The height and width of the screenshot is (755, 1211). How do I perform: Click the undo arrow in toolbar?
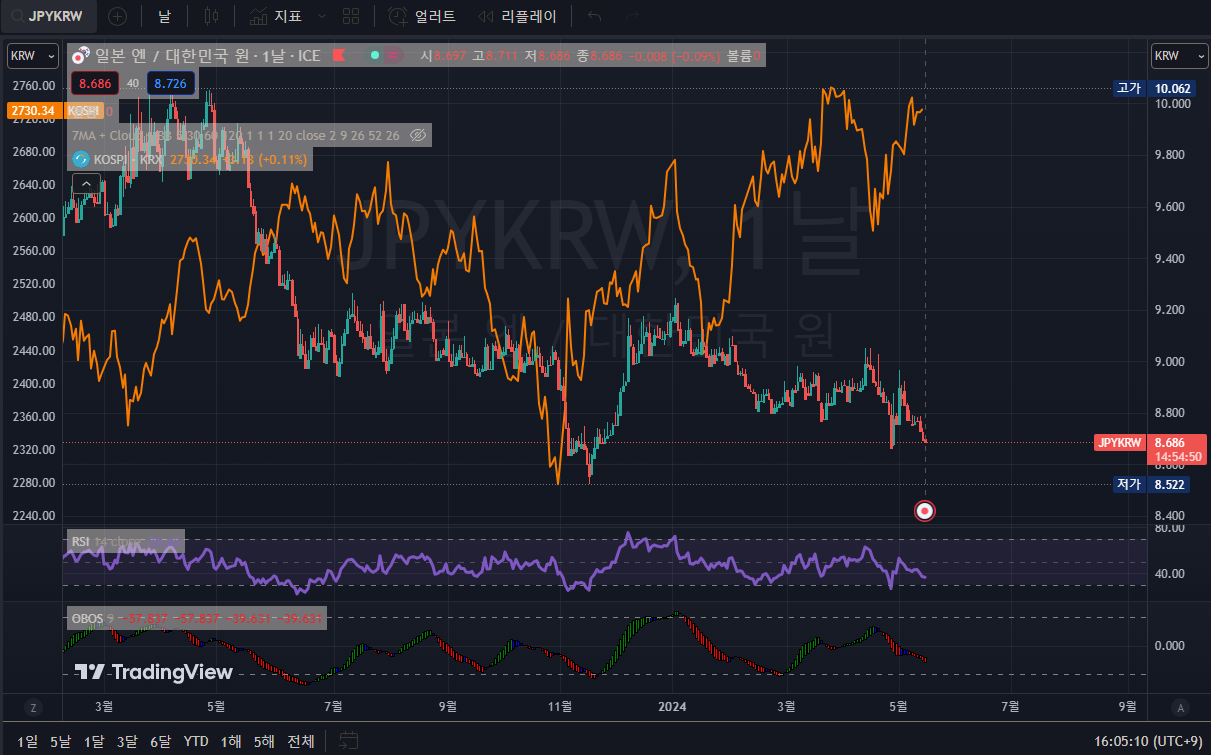[x=595, y=16]
